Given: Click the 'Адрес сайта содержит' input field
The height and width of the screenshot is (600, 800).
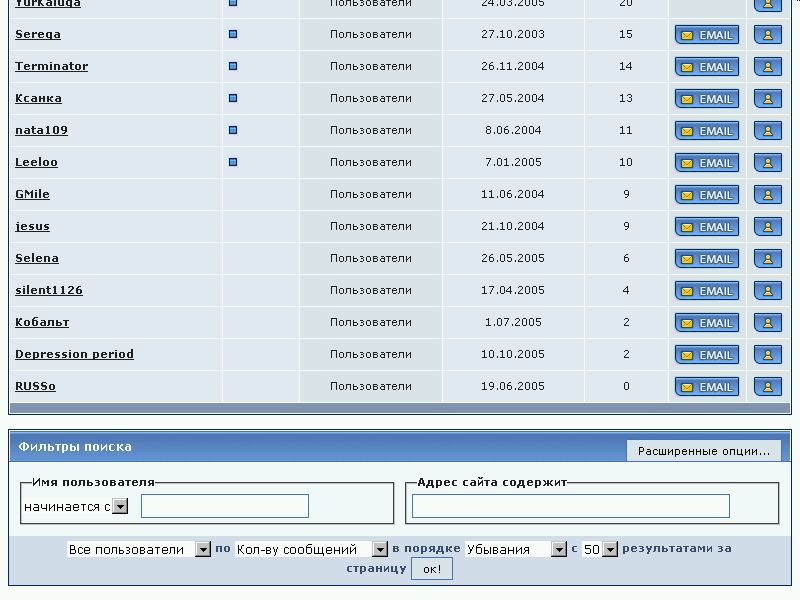Looking at the screenshot, I should pyautogui.click(x=570, y=506).
